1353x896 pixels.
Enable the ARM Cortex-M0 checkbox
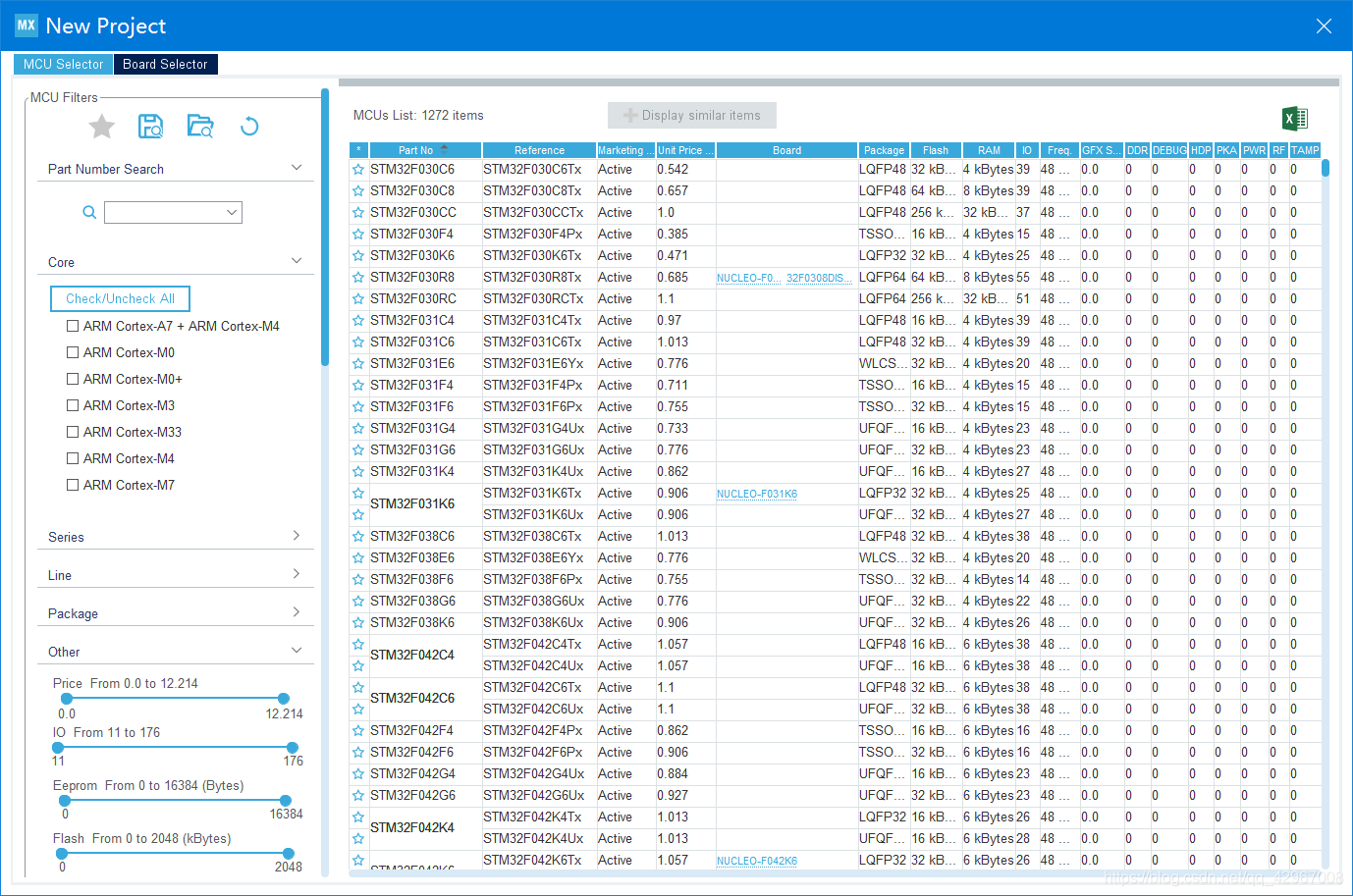pos(73,352)
